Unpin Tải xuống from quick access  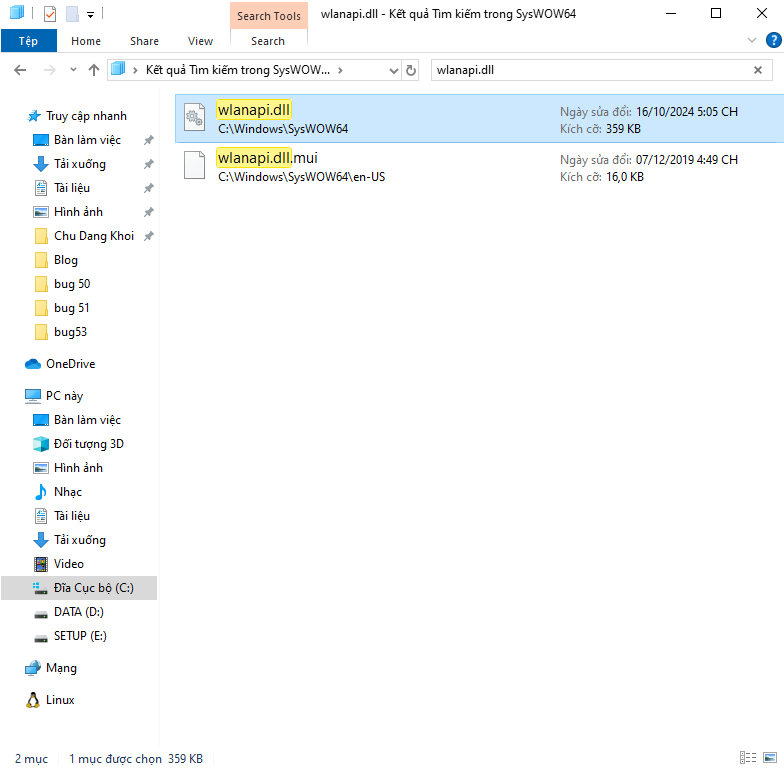149,164
